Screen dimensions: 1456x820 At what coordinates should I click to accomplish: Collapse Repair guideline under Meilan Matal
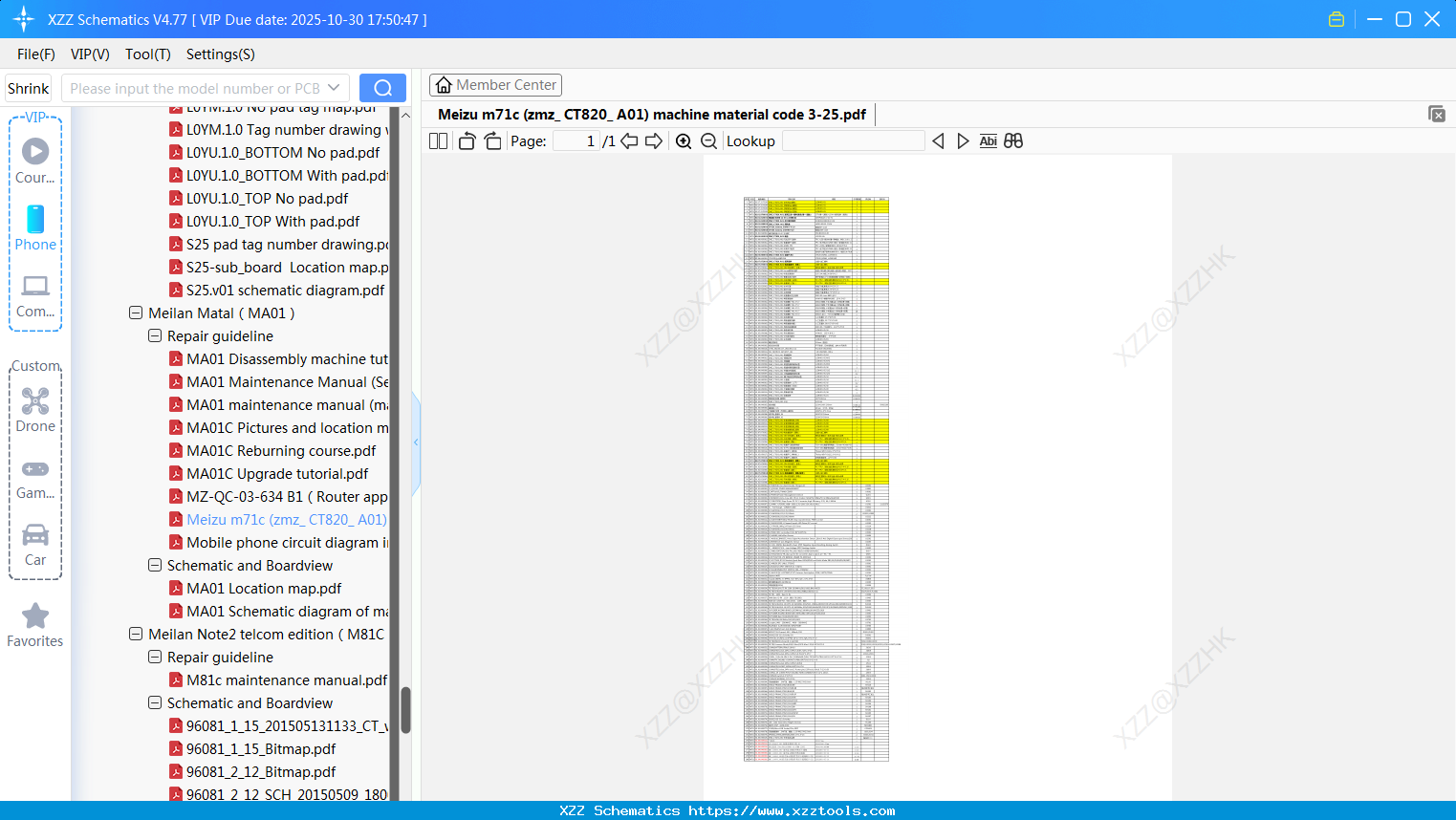click(x=155, y=336)
